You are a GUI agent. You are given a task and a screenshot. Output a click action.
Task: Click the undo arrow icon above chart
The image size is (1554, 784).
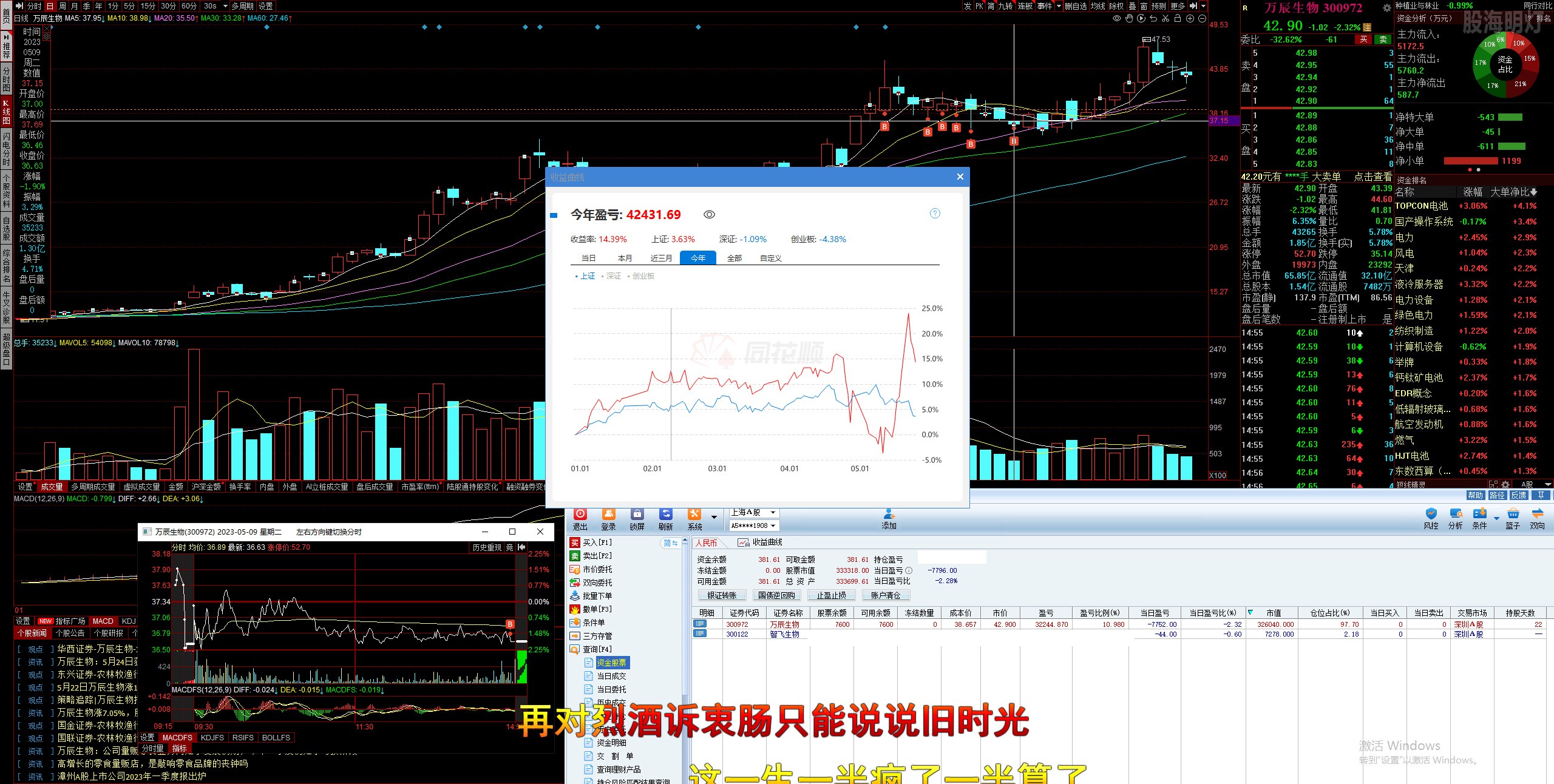[1153, 18]
